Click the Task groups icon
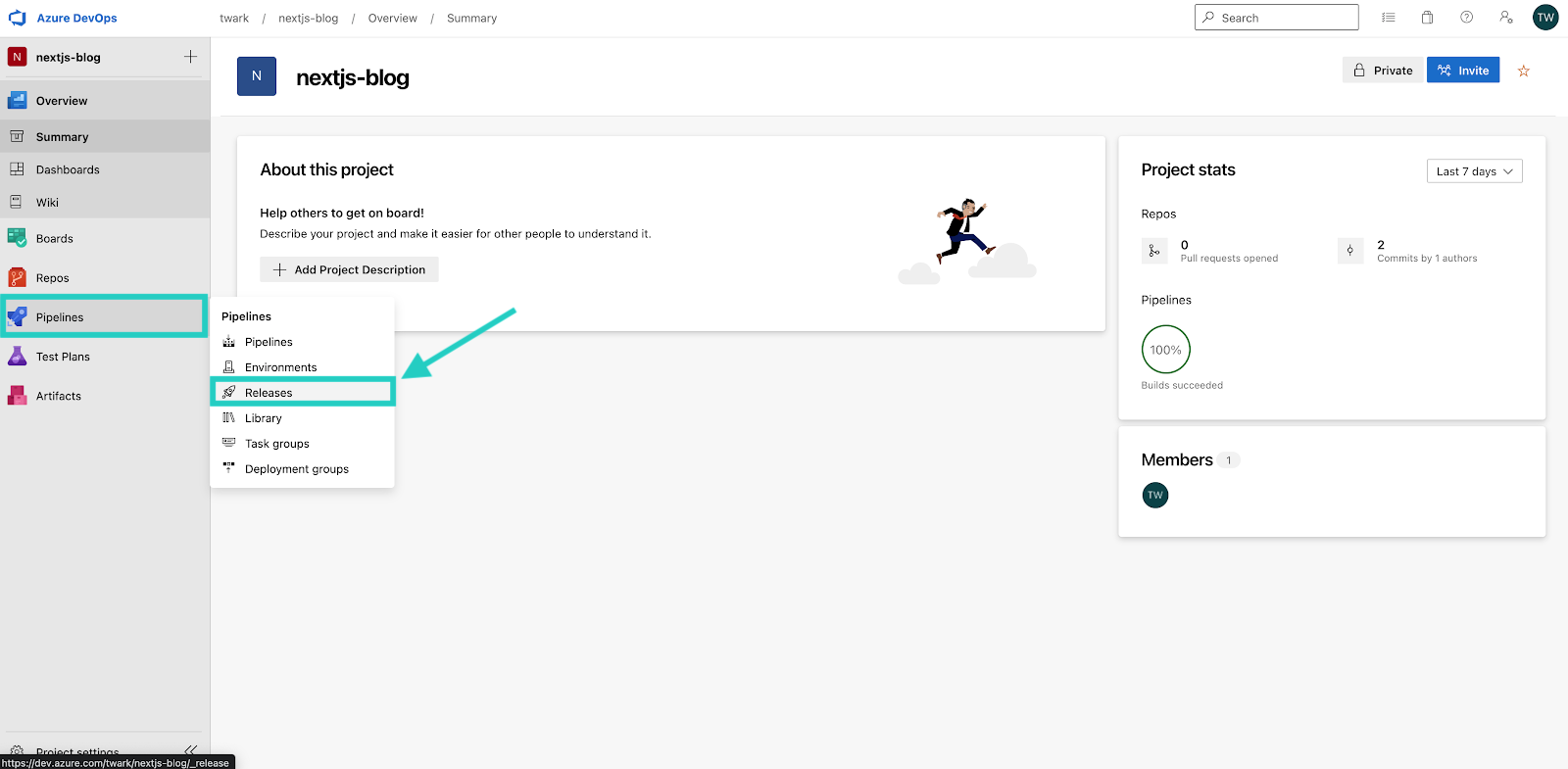 (228, 443)
